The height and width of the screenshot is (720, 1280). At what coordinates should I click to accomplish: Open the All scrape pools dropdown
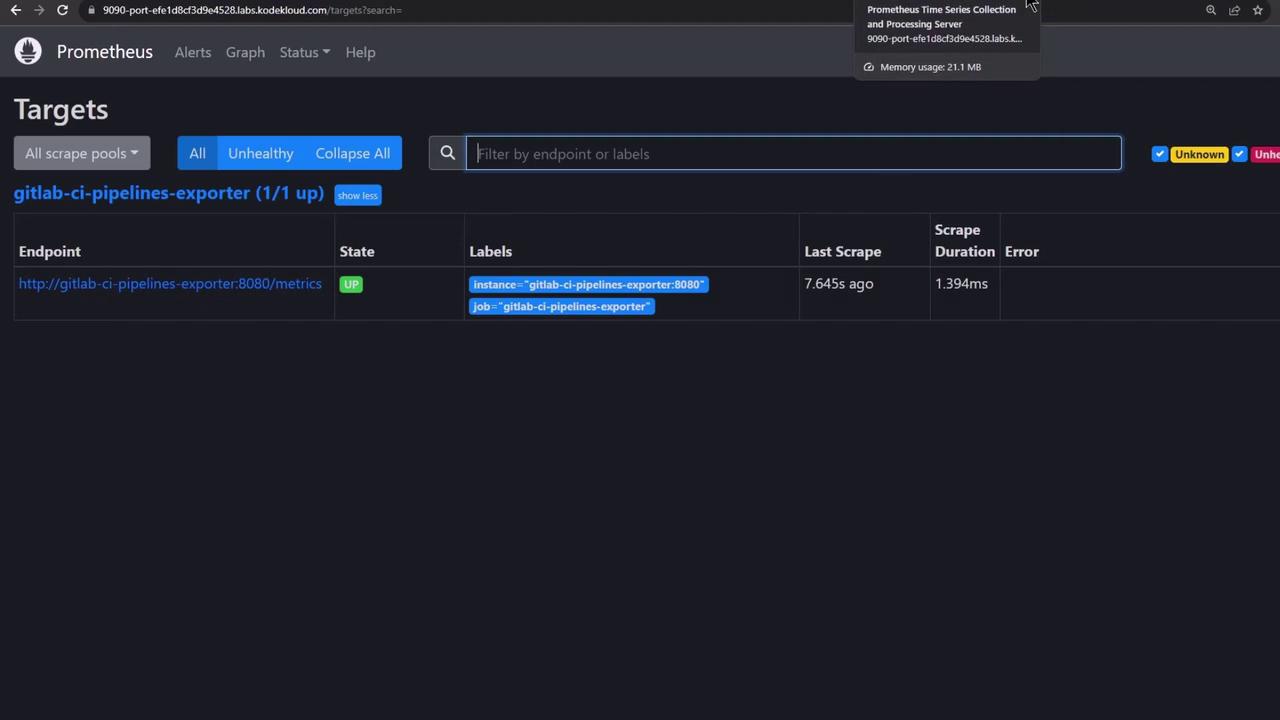81,153
